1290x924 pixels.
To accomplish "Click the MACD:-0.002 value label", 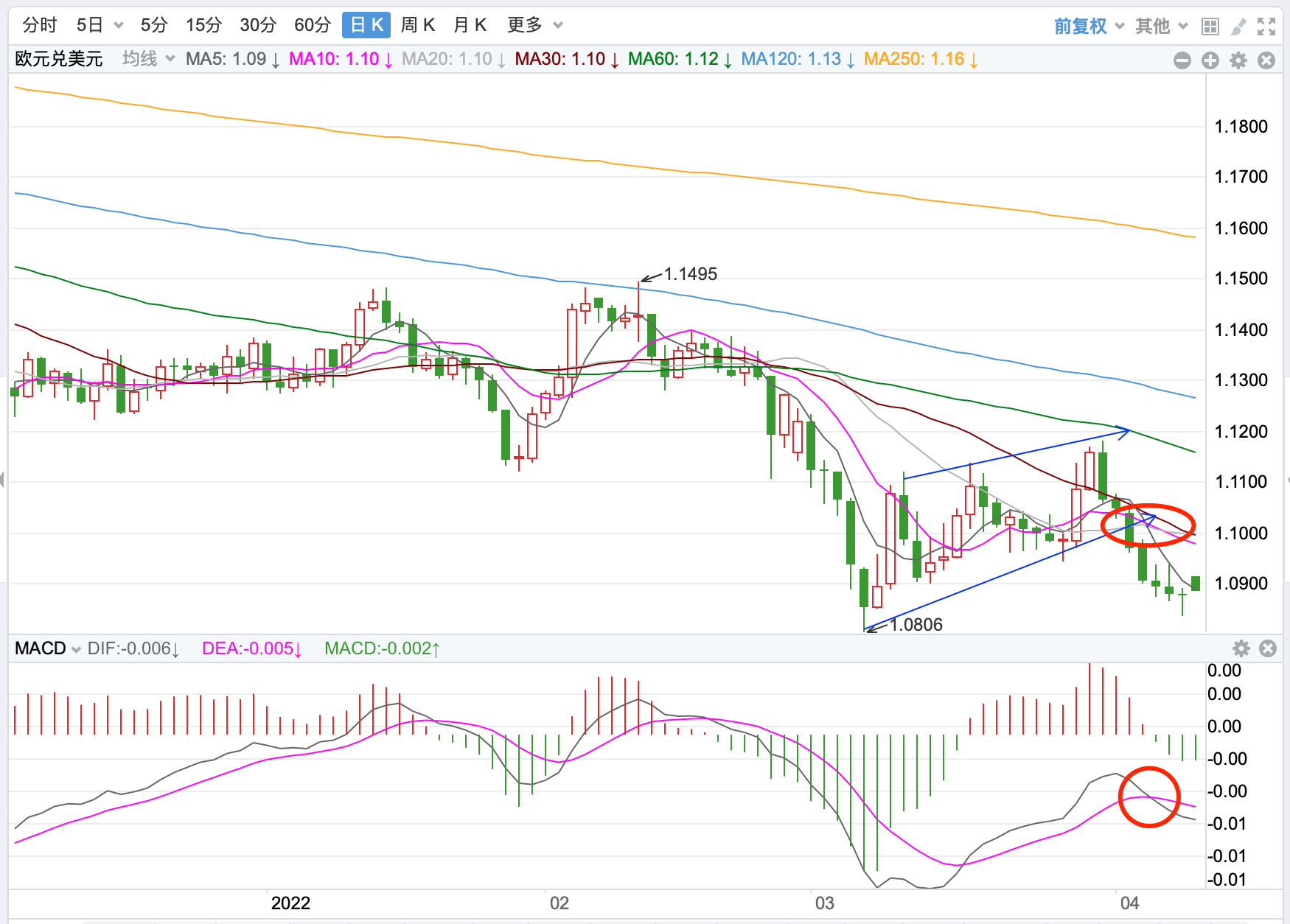I will pos(383,648).
